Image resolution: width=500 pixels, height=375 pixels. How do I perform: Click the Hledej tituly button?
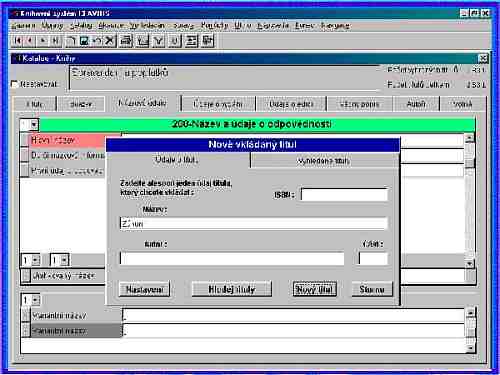pyautogui.click(x=232, y=289)
